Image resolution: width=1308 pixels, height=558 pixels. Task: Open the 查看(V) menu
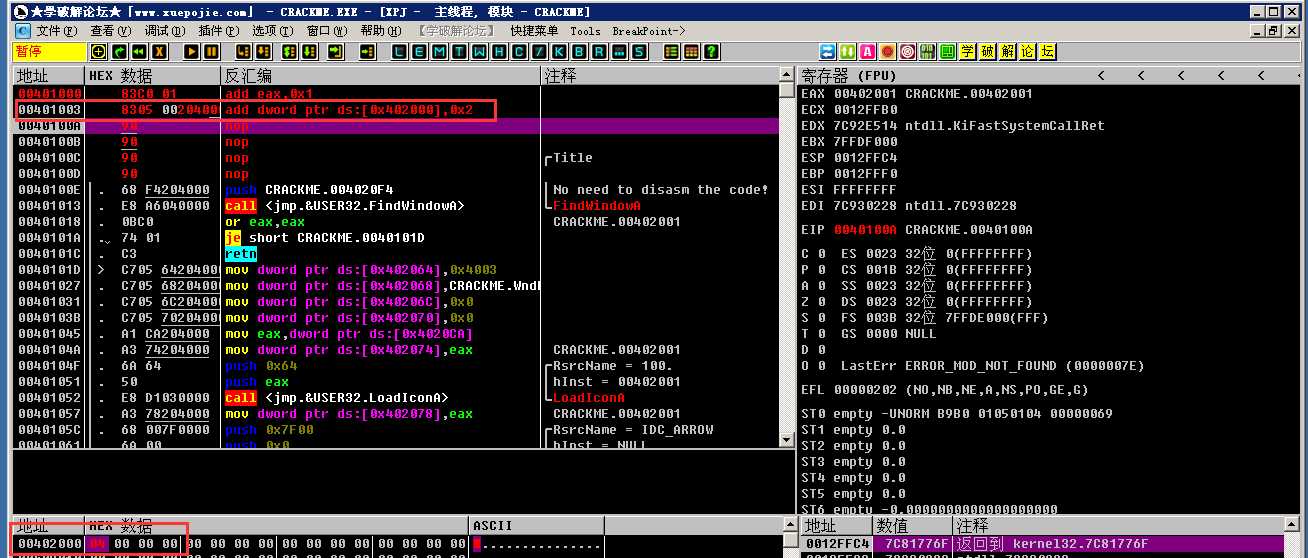pyautogui.click(x=110, y=31)
